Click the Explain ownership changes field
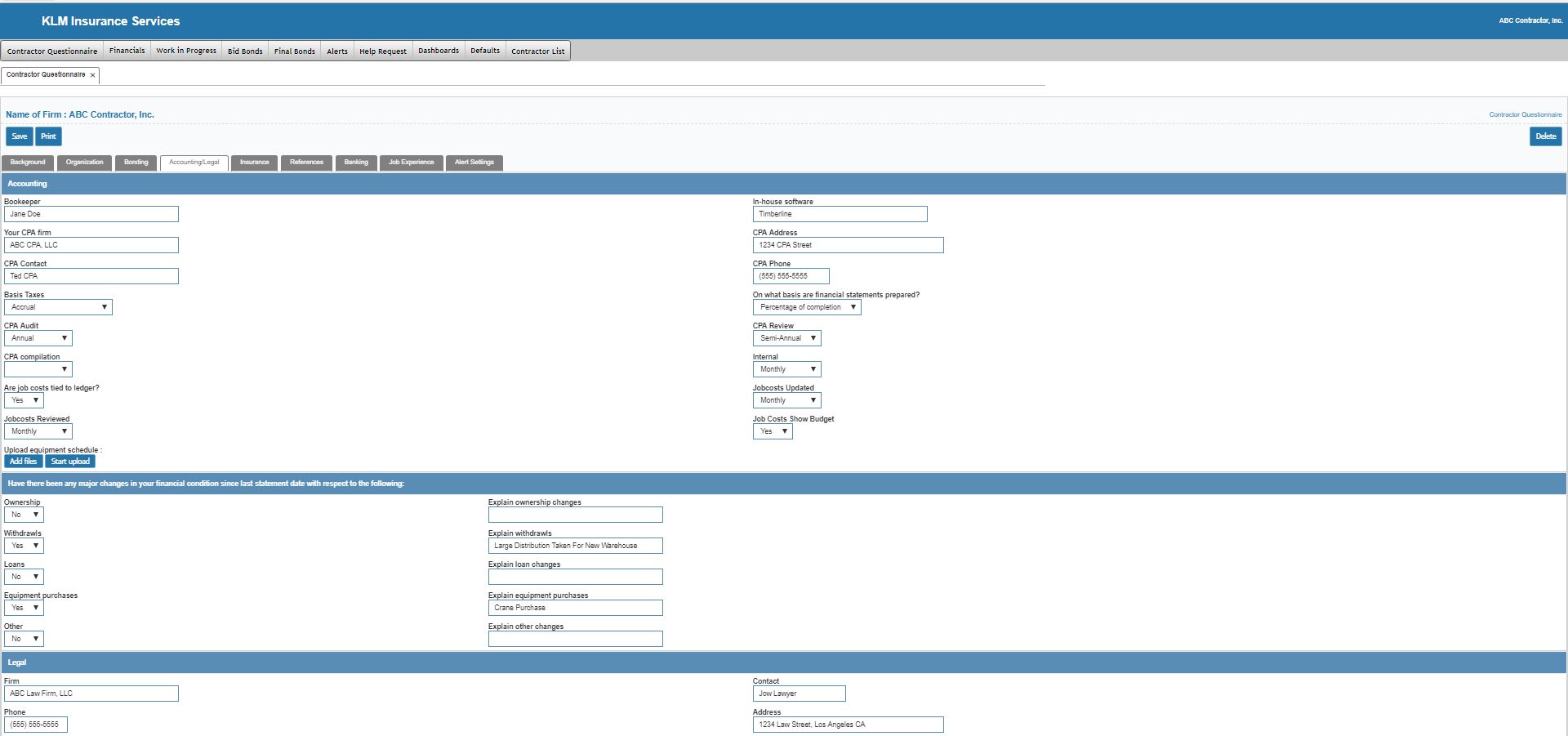 click(x=575, y=515)
